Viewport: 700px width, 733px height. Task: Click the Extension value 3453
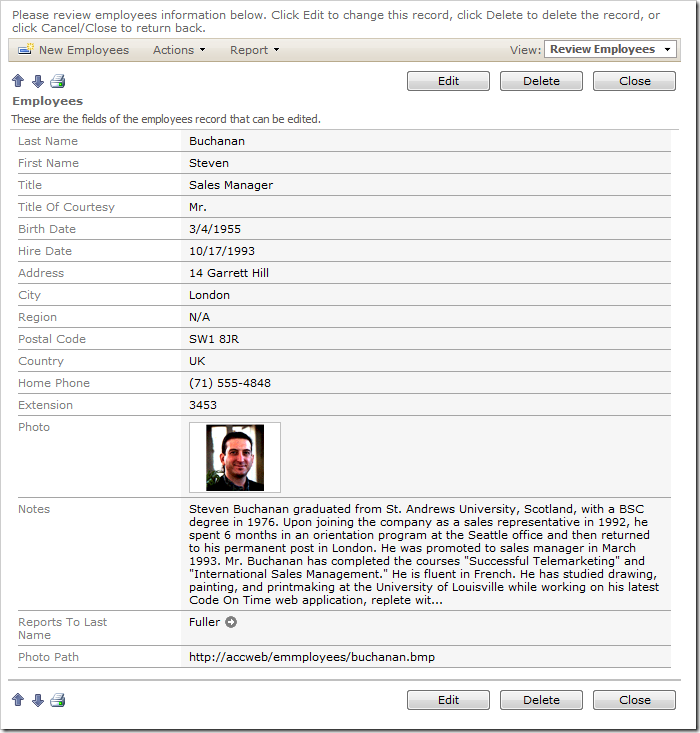[202, 405]
